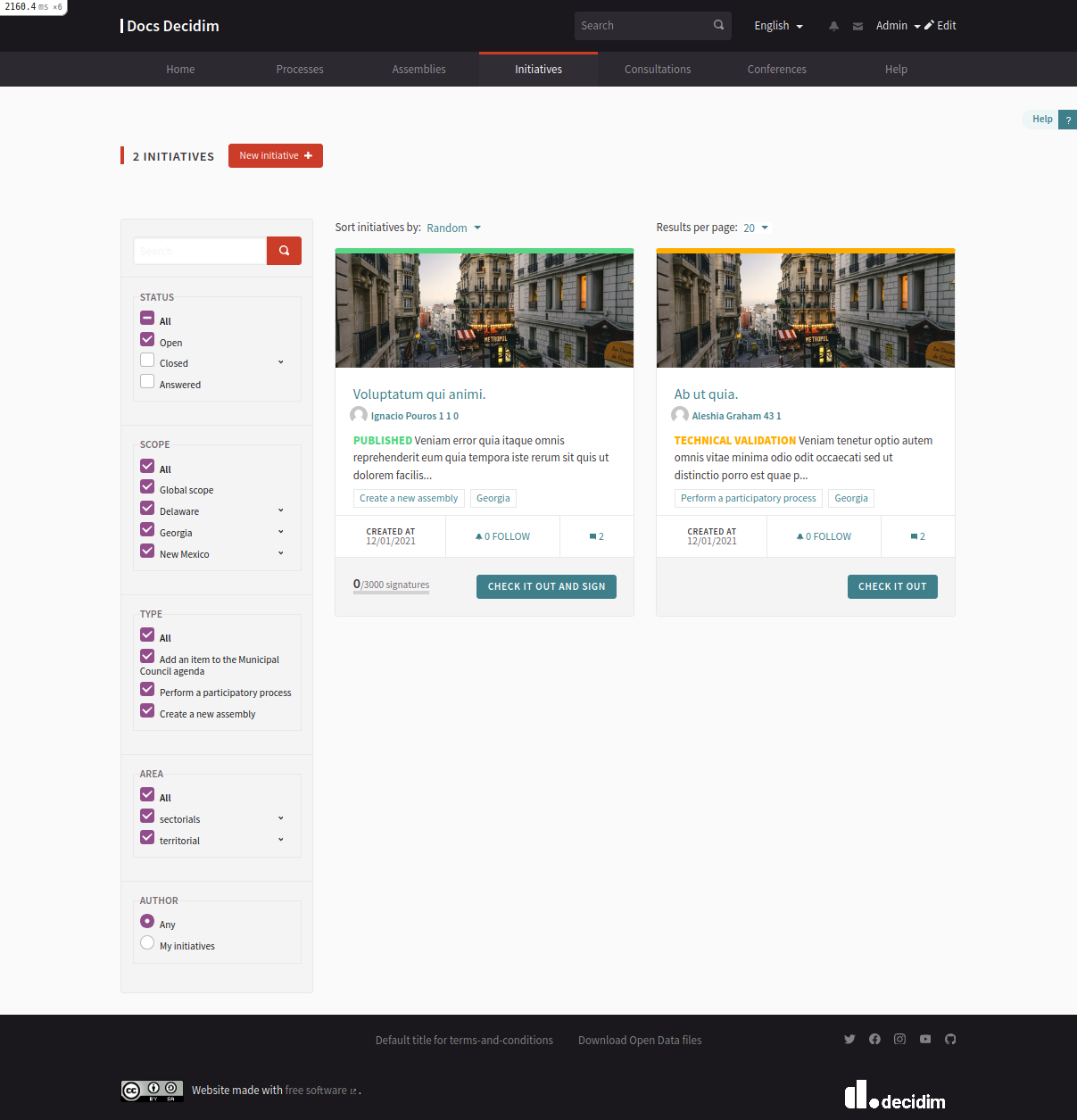Uncheck the Global scope checkbox
The width and height of the screenshot is (1077, 1120).
(147, 486)
